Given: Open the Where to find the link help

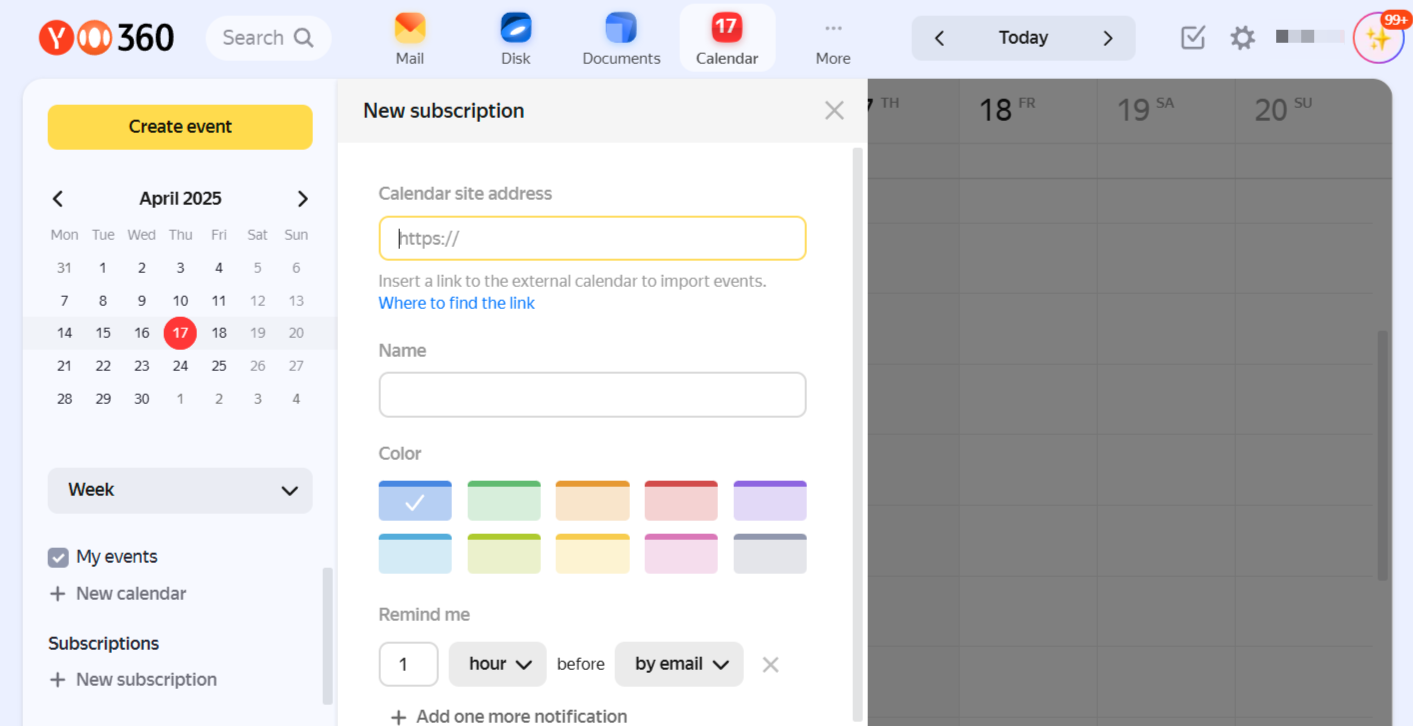Looking at the screenshot, I should [456, 303].
